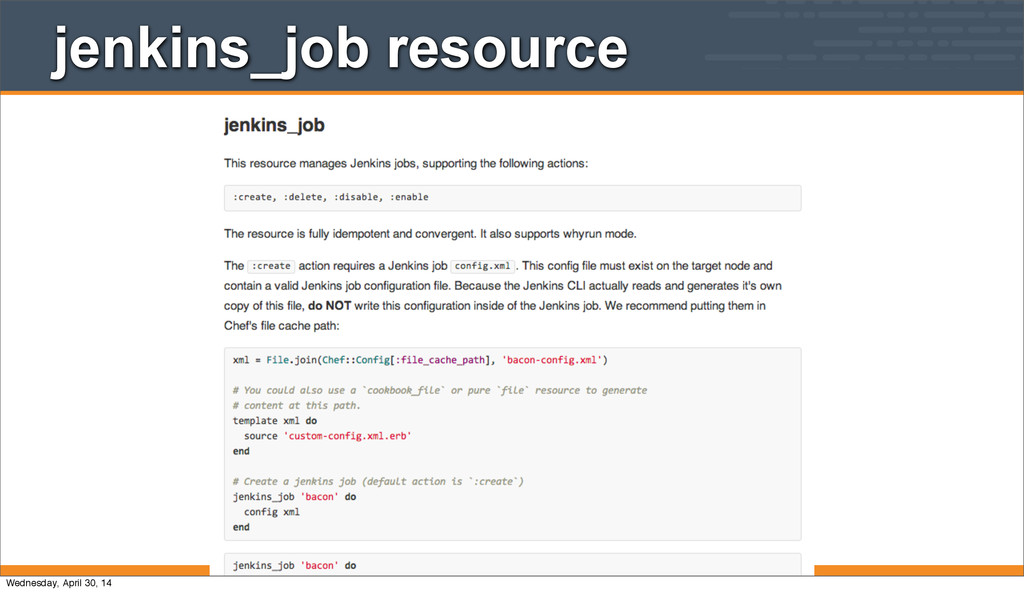Viewport: 1024px width, 592px height.
Task: Click the bold "jenkins_job" section heading
Action: (x=273, y=126)
